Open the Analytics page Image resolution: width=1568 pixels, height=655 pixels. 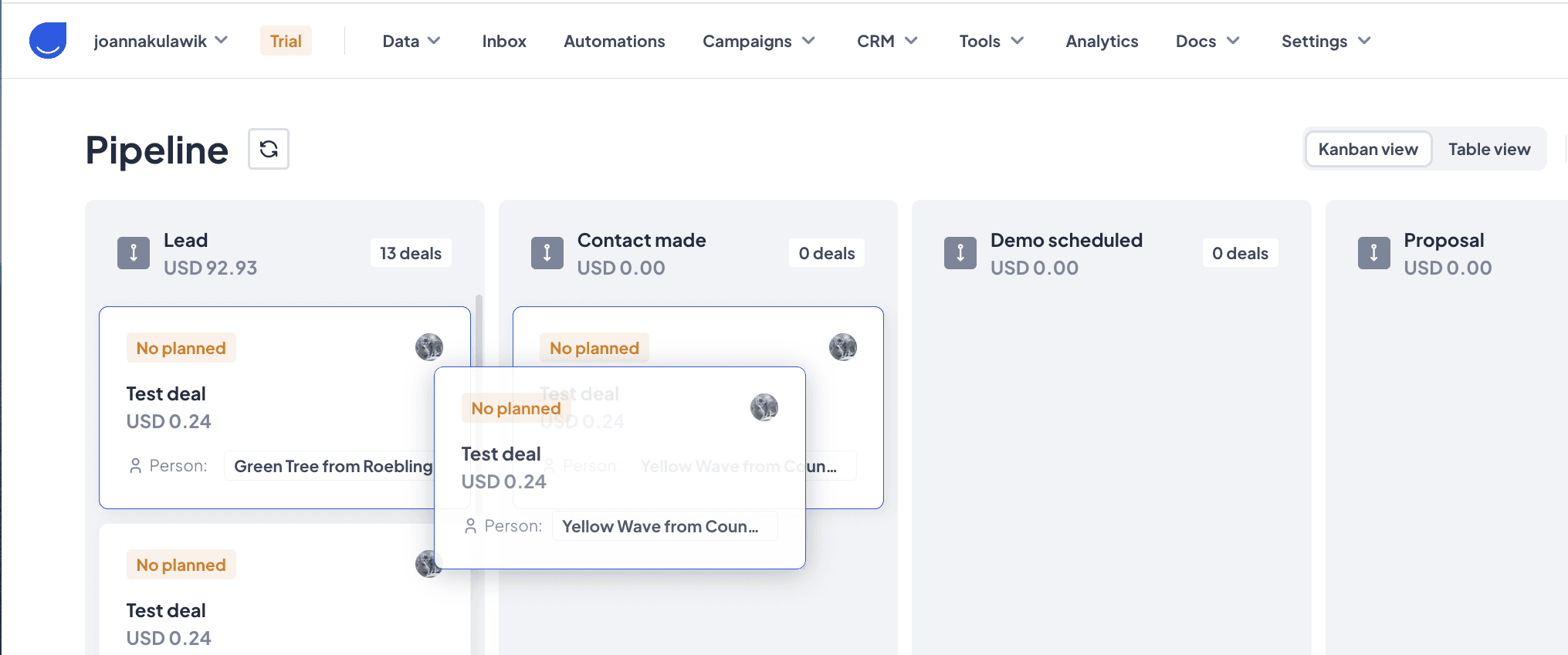[x=1102, y=41]
